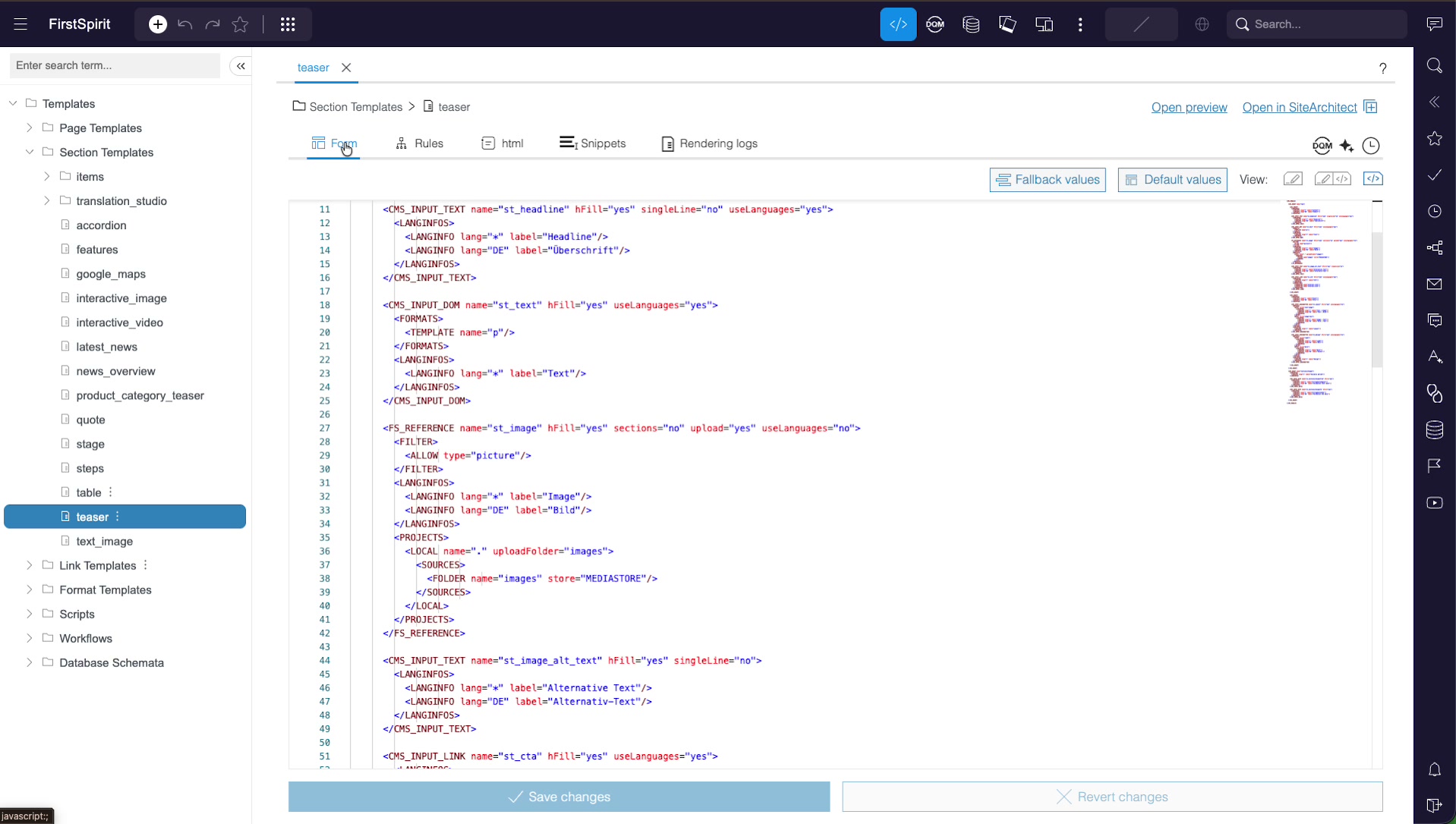Collapse the Templates root folder
The width and height of the screenshot is (1456, 824).
coord(13,103)
